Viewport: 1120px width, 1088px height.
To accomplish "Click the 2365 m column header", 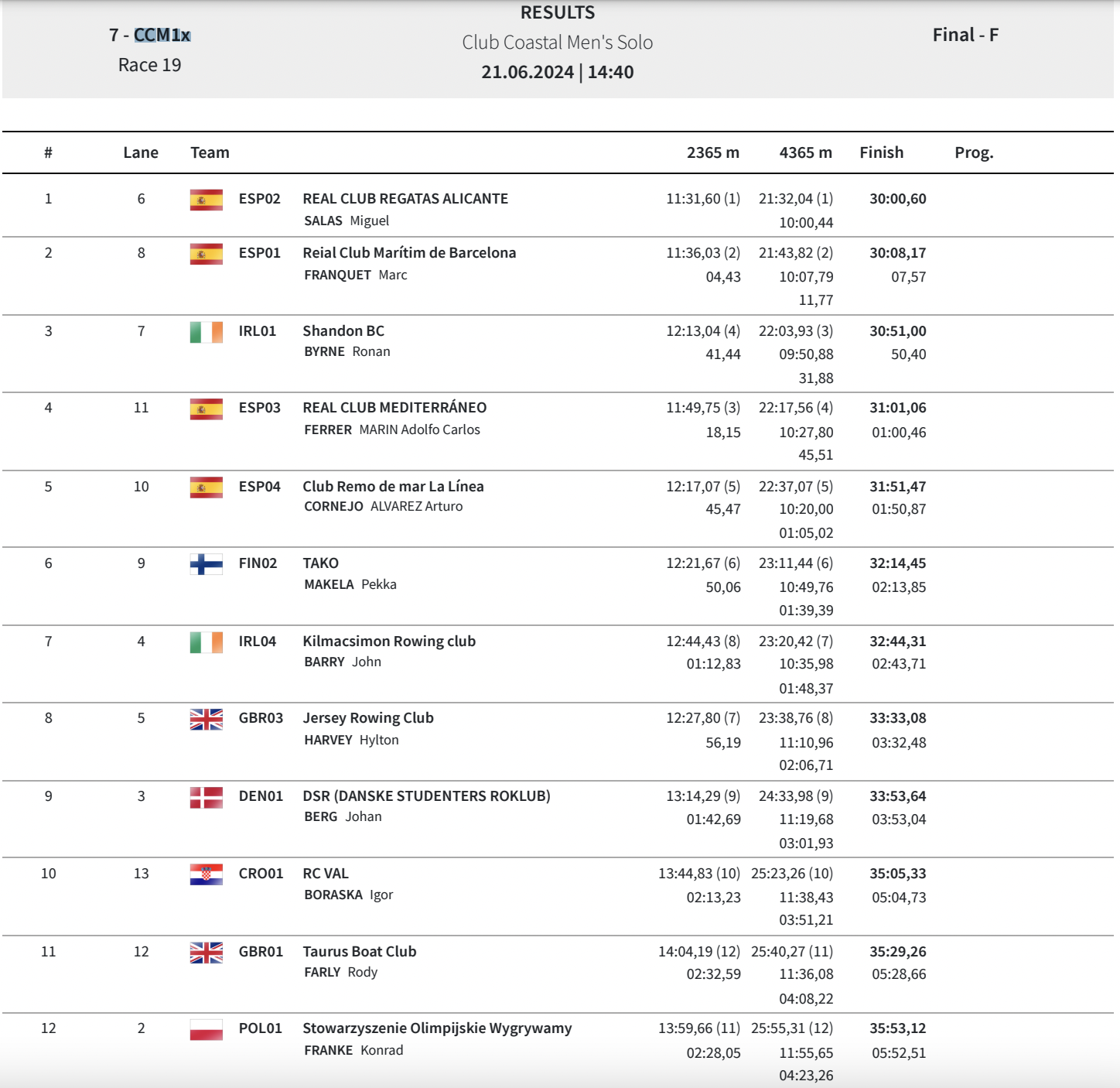I will pos(712,152).
